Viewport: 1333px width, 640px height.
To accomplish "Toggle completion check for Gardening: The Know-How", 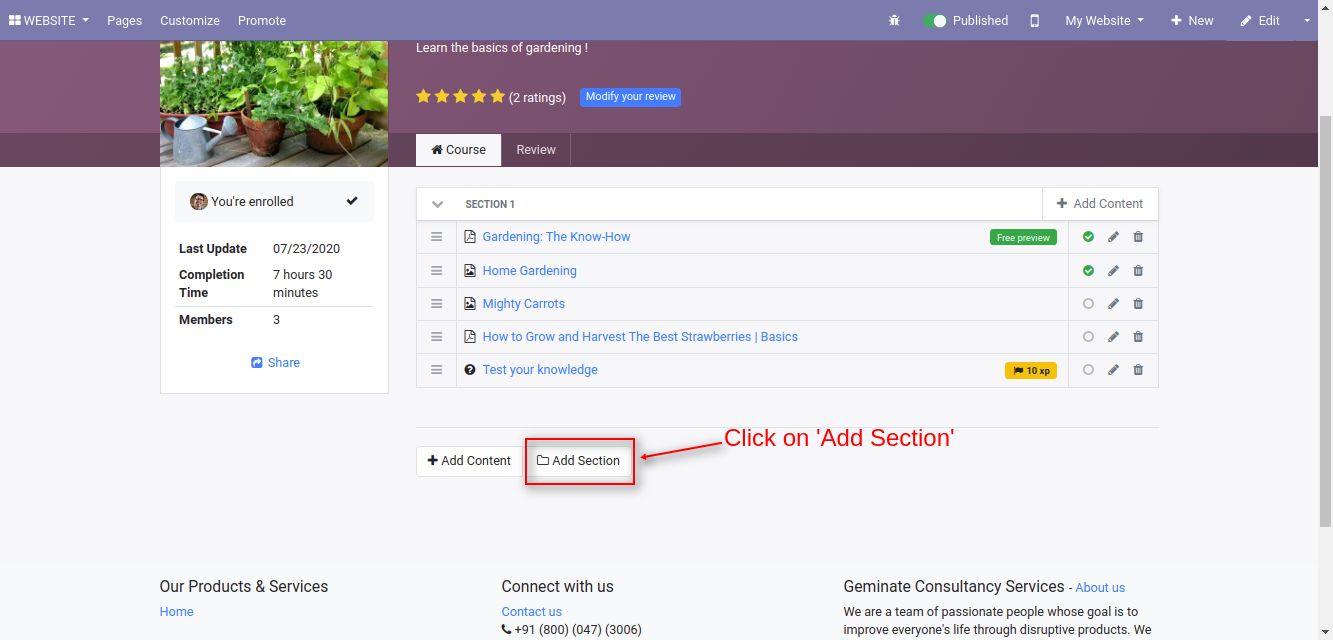I will (x=1088, y=237).
